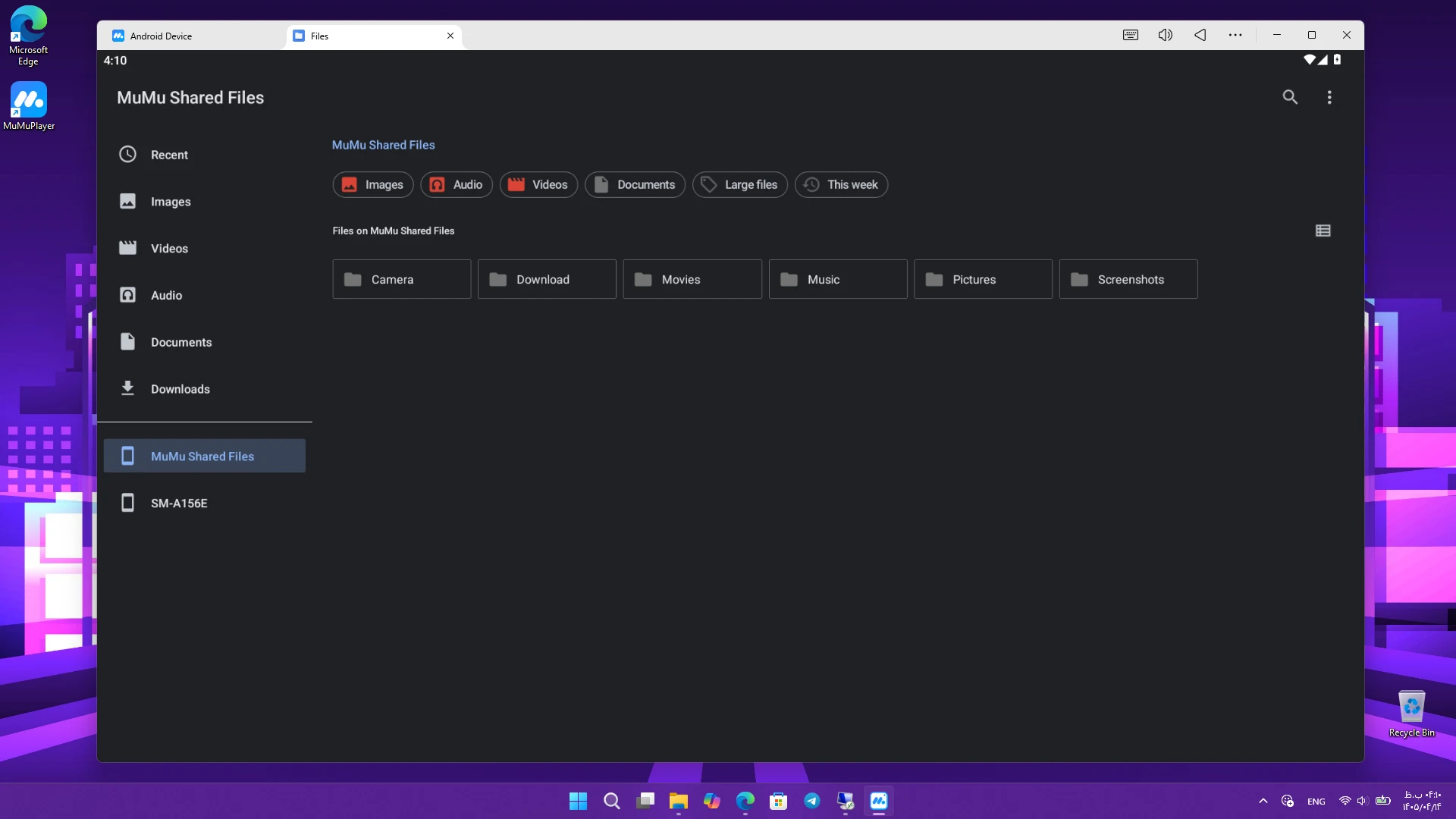The height and width of the screenshot is (819, 1456).
Task: Switch to the Android Device tab
Action: (x=193, y=36)
